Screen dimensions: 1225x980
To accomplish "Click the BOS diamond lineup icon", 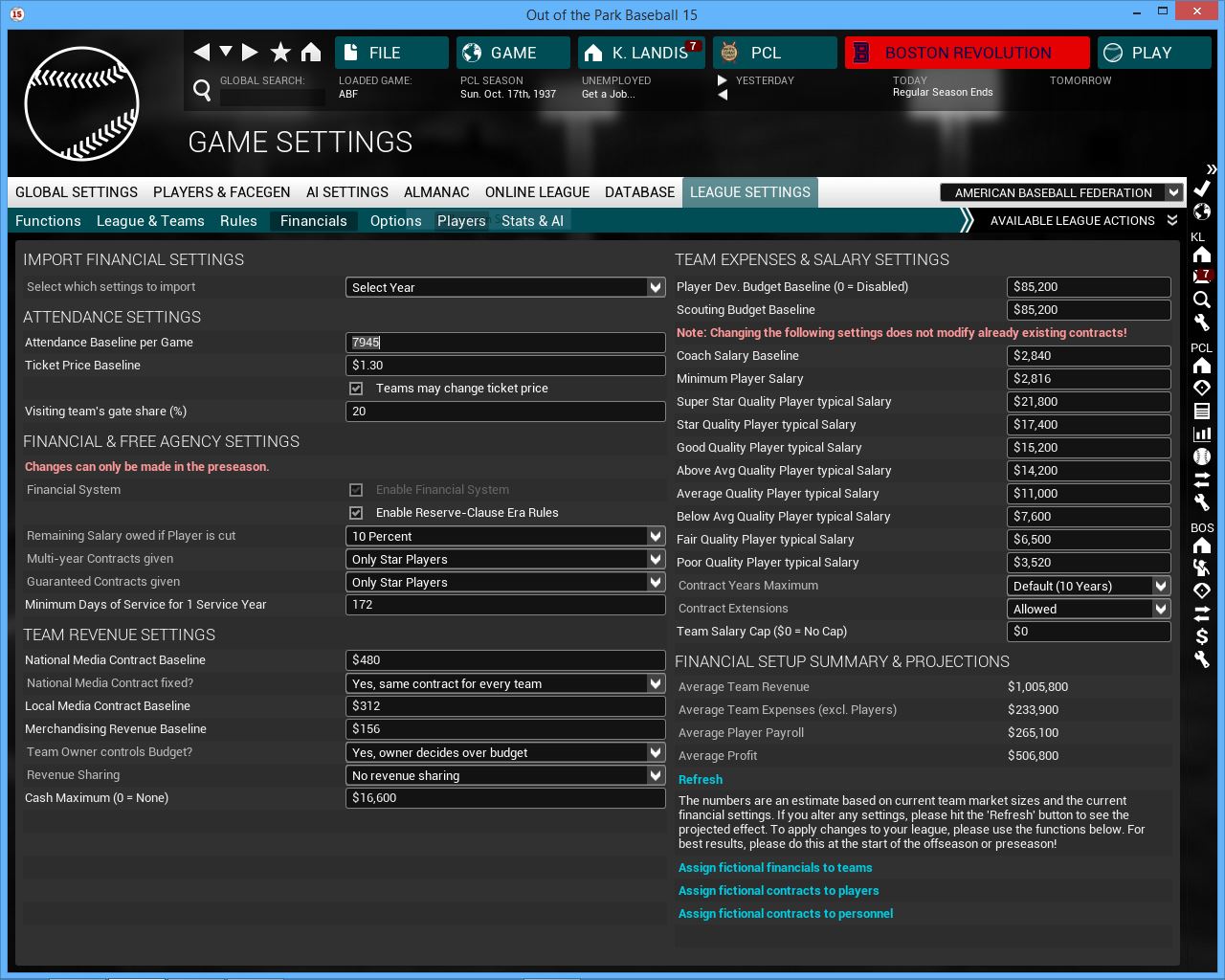I will pos(1202,590).
